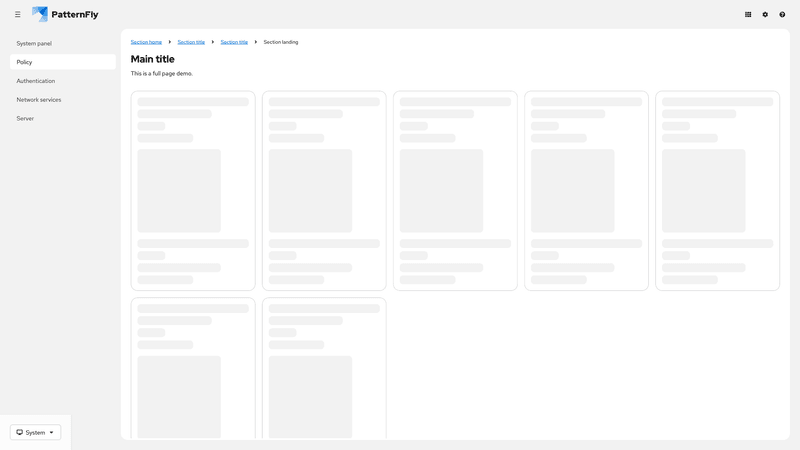Toggle the sidebar with the hamburger menu icon
The image size is (800, 450).
17,15
